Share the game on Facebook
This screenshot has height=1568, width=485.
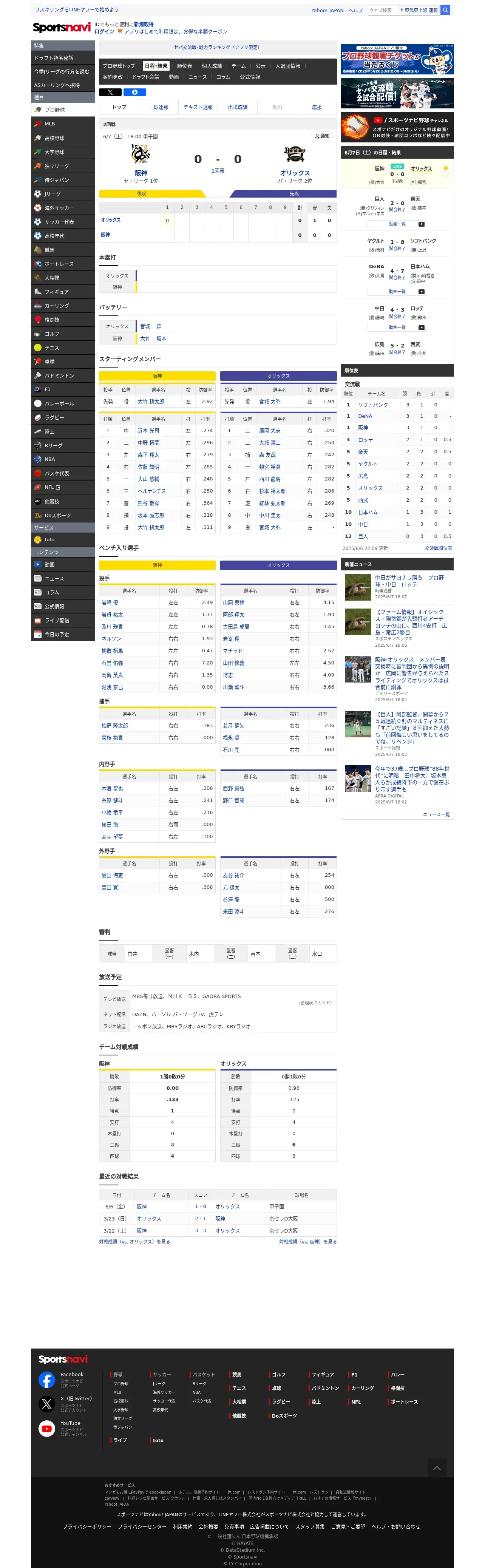(x=134, y=93)
